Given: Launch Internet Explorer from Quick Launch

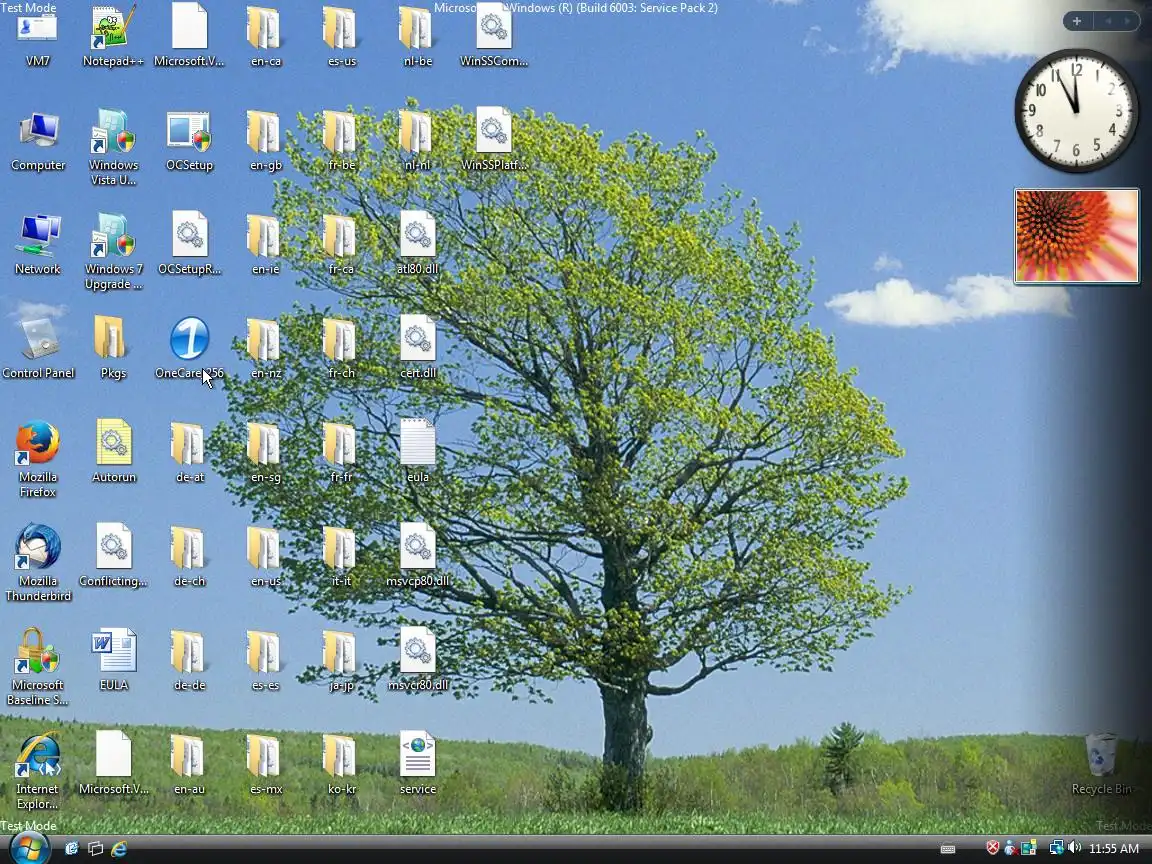Looking at the screenshot, I should click(x=119, y=849).
